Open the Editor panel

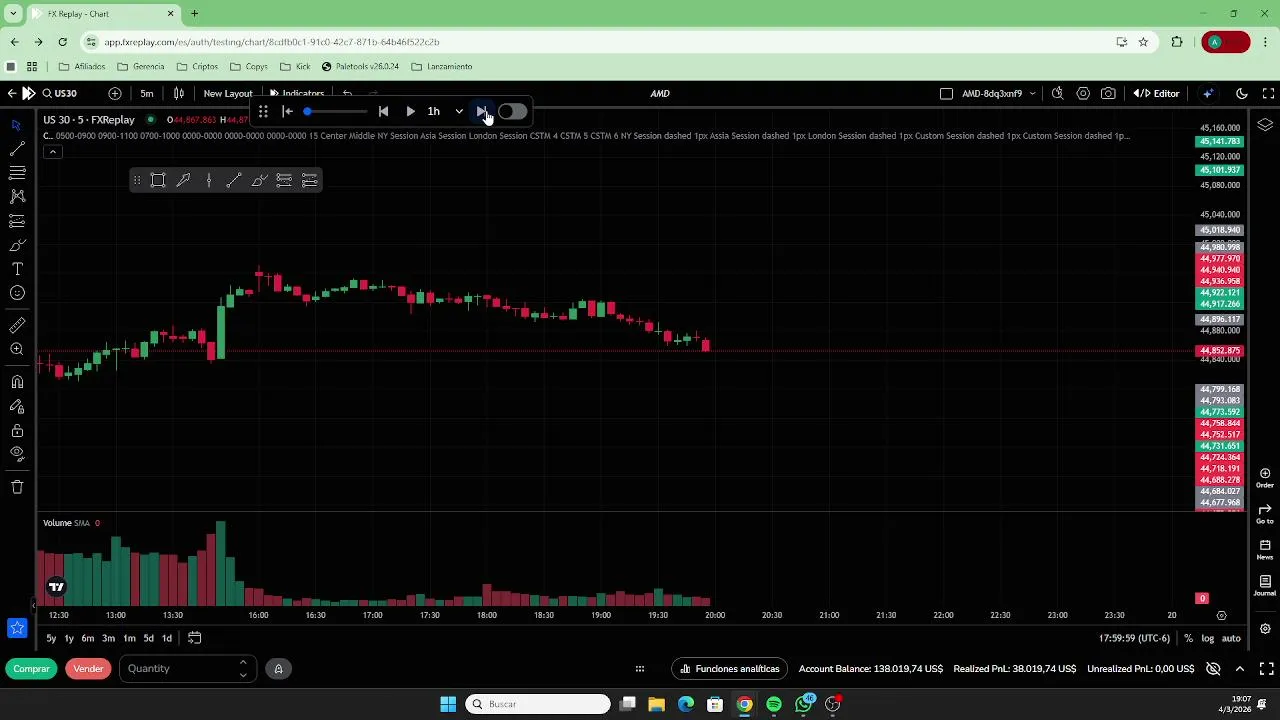click(1157, 93)
